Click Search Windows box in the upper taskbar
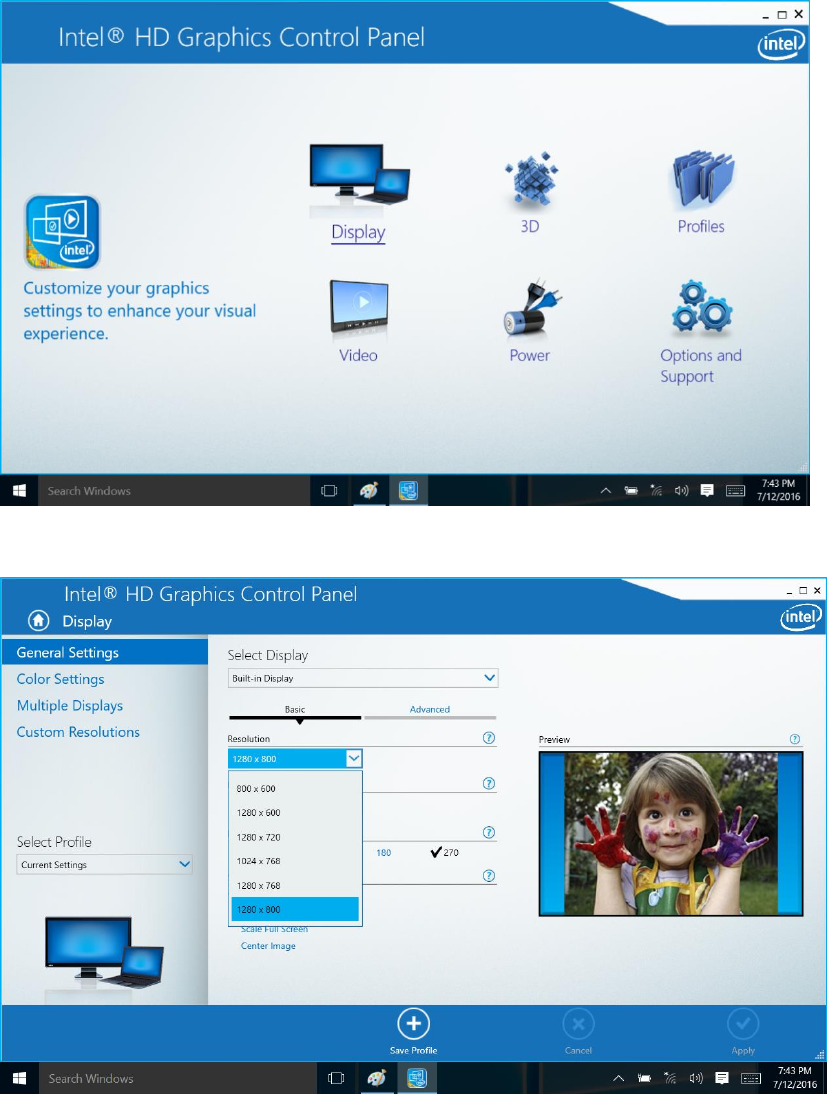 coord(174,491)
